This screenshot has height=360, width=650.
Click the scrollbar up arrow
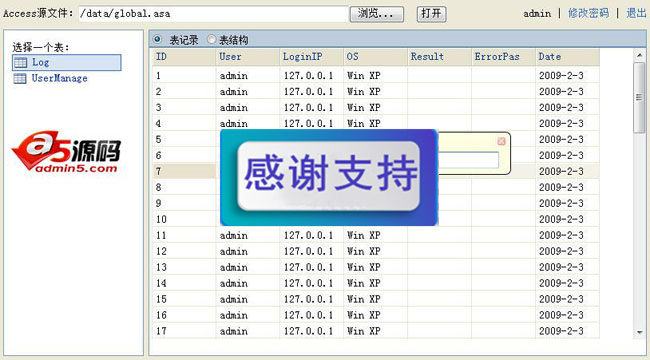(639, 55)
